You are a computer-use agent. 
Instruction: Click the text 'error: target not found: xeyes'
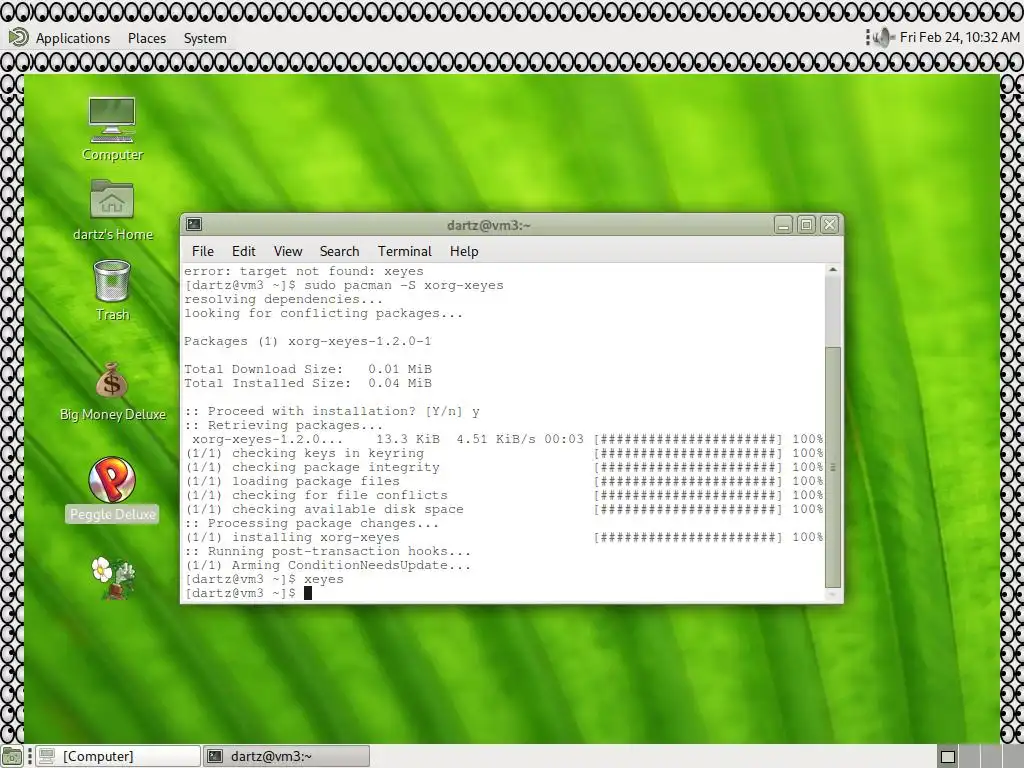coord(304,271)
